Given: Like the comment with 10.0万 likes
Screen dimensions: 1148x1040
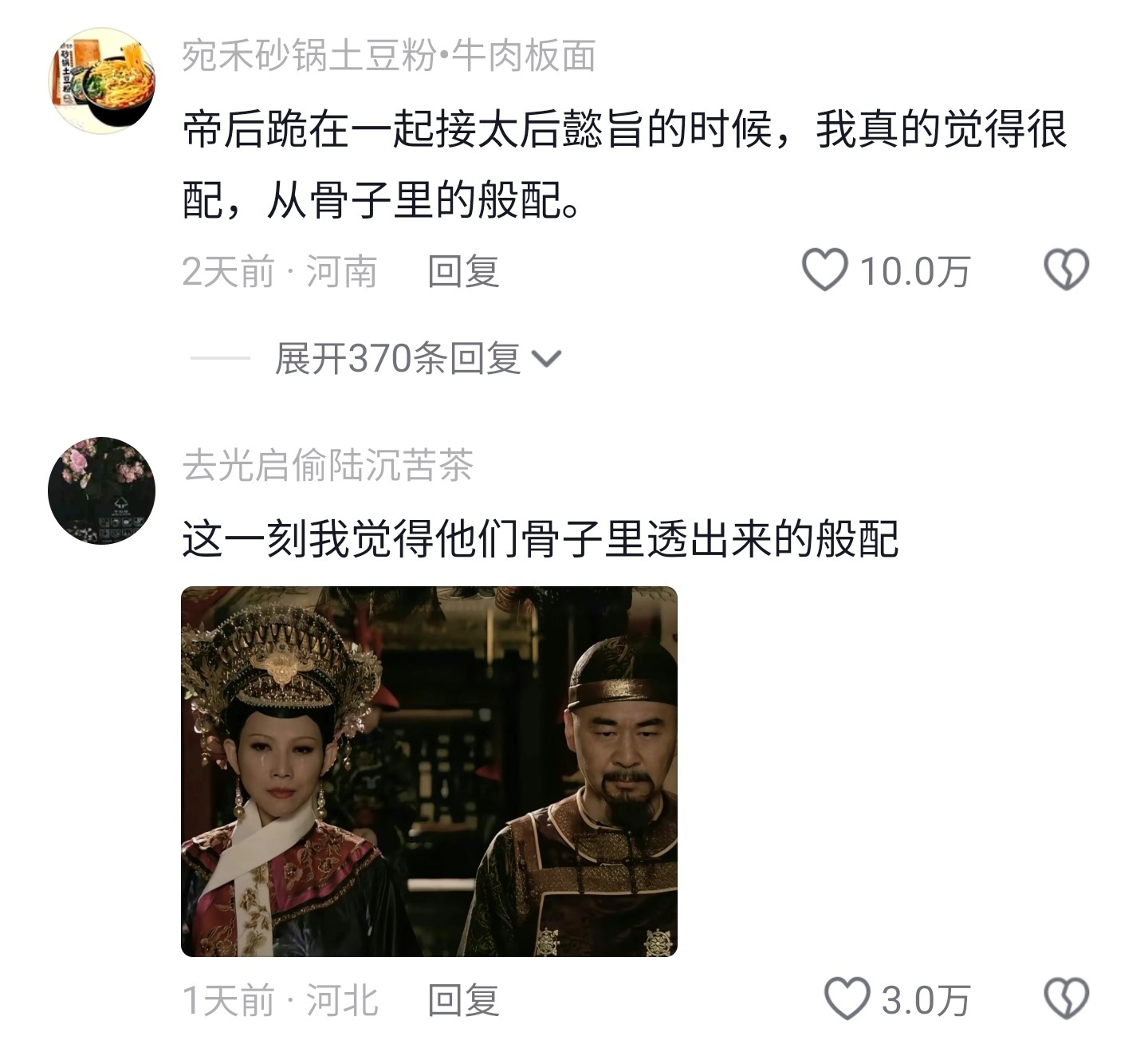Looking at the screenshot, I should point(824,270).
